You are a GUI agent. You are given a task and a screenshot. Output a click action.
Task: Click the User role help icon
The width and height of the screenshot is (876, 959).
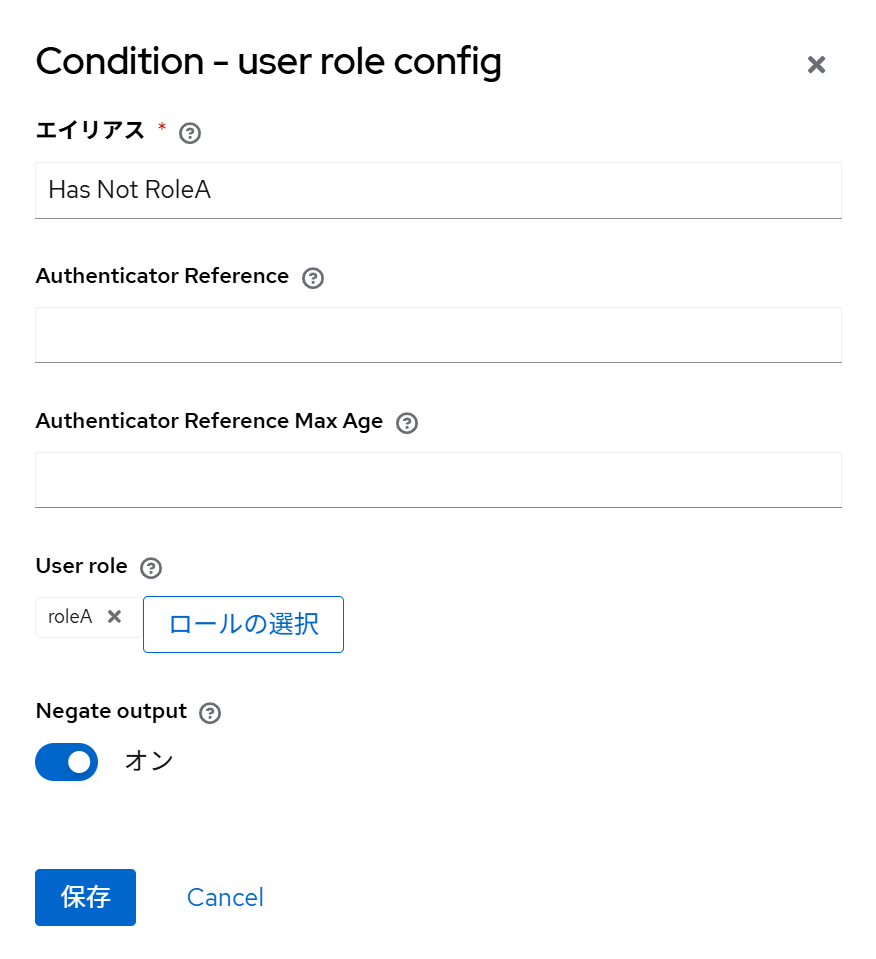point(151,568)
